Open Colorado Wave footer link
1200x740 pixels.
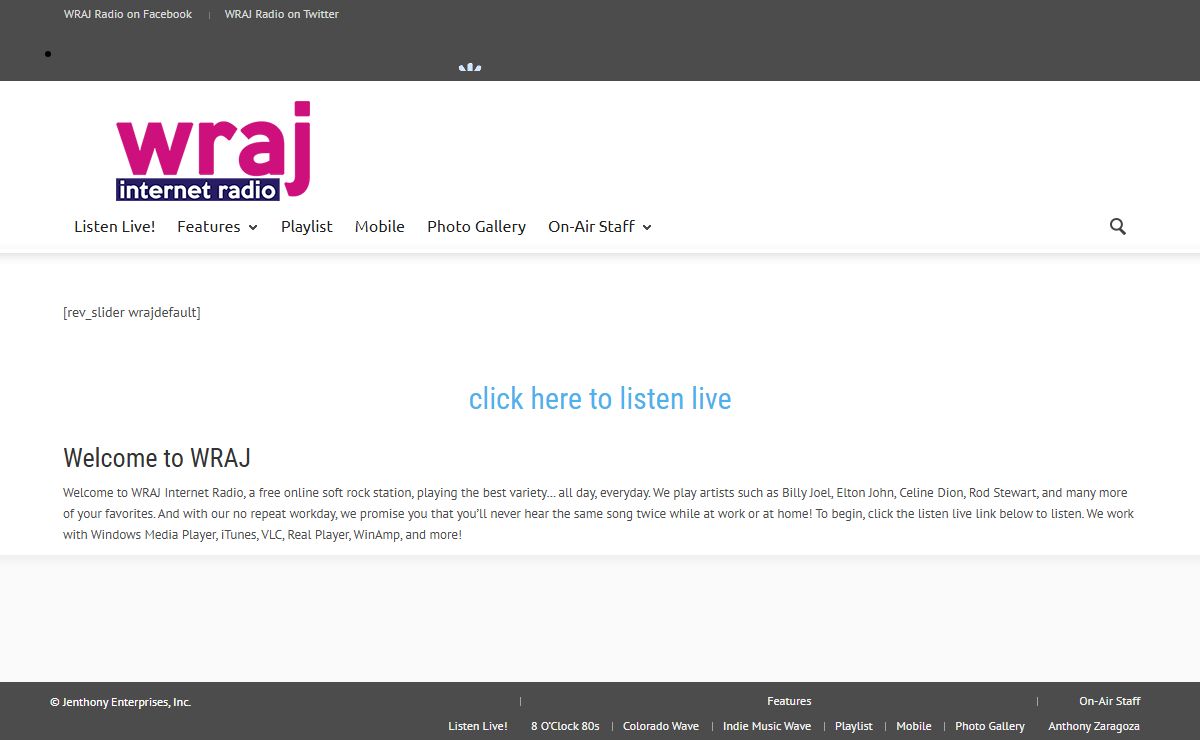point(661,726)
